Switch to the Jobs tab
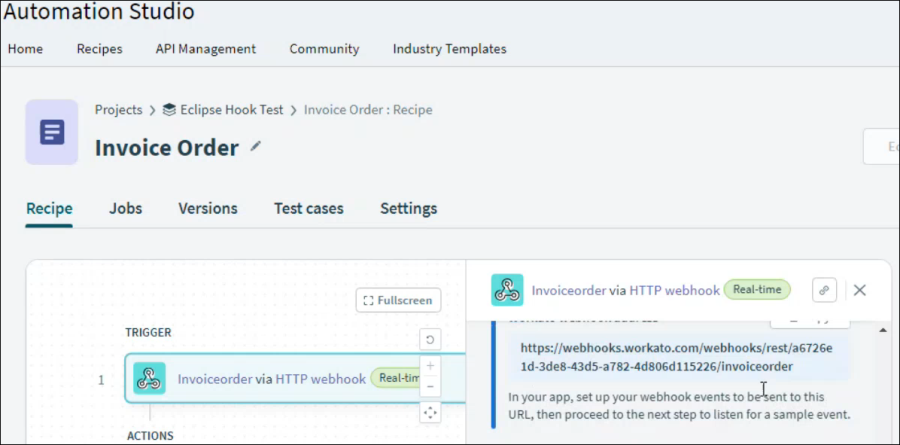The width and height of the screenshot is (900, 445). coord(126,208)
